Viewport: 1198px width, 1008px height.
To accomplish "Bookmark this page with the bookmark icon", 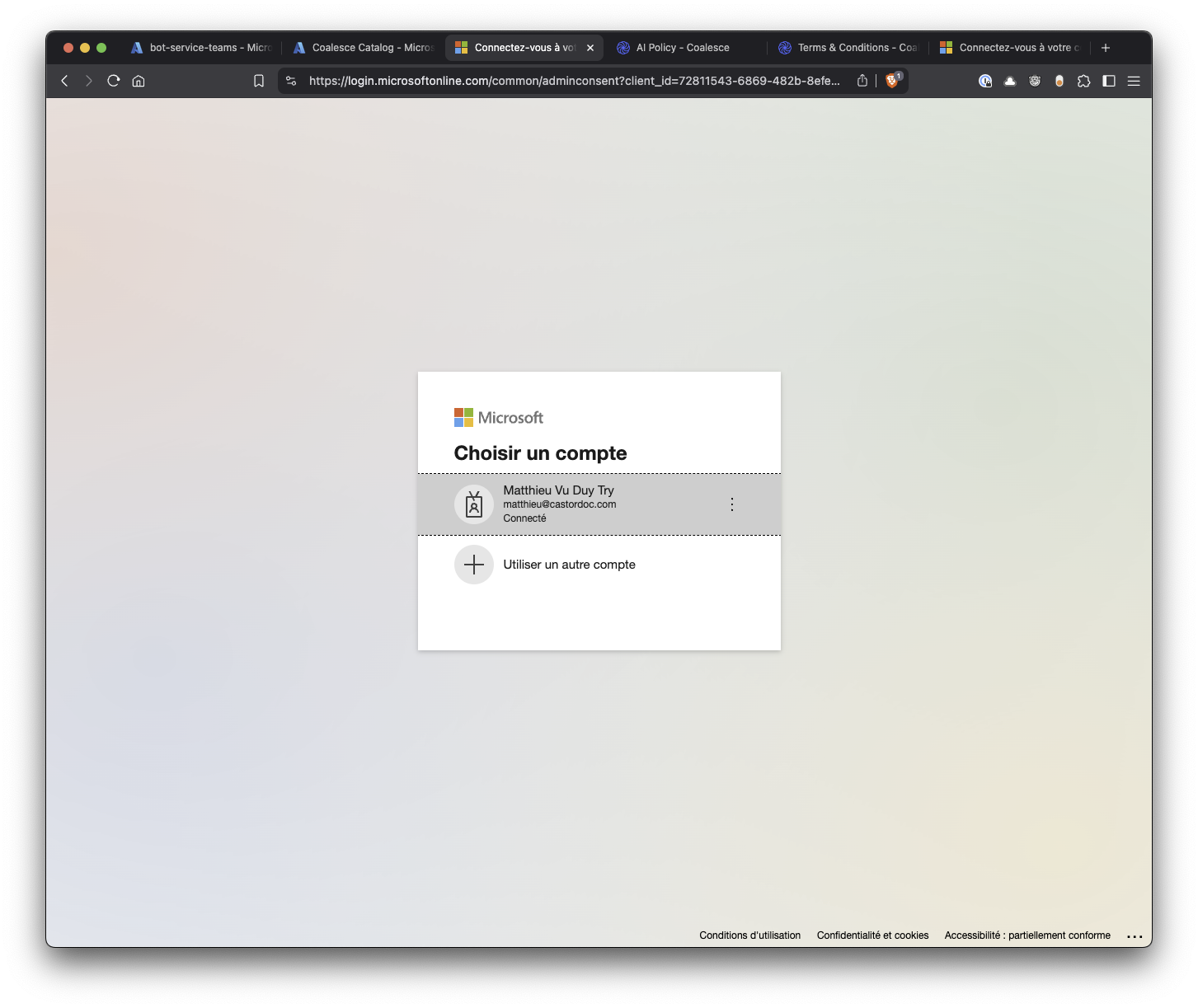I will pyautogui.click(x=259, y=81).
